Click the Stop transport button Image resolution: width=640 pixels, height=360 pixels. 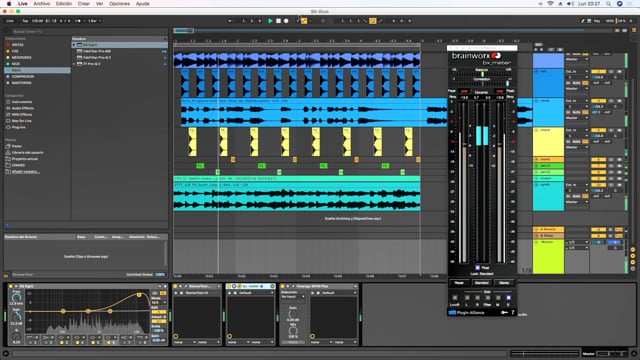tap(278, 21)
